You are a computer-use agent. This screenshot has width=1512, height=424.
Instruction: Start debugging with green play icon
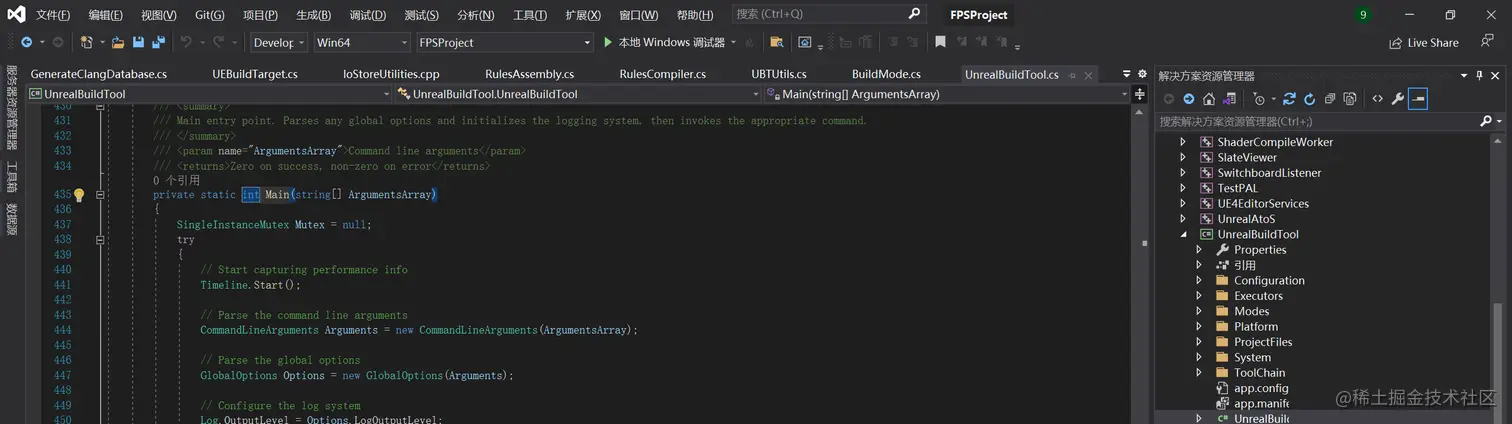pos(608,42)
